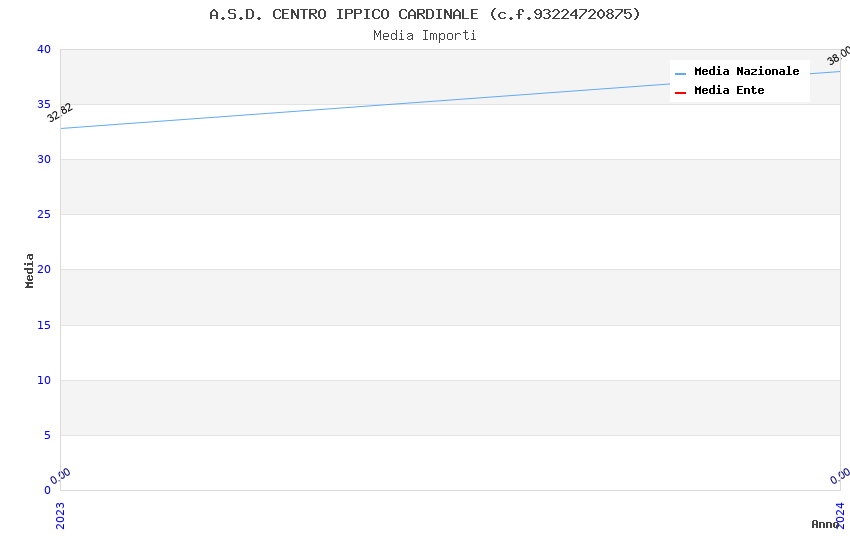Click the blue Media Nazionale legend swatch
The image size is (850, 550).
[680, 73]
